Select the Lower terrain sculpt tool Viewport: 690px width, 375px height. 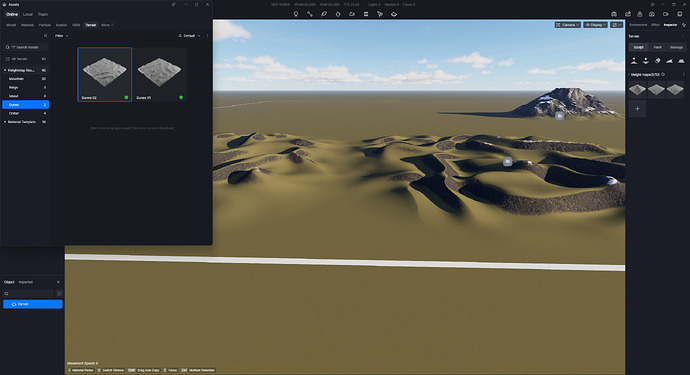(646, 61)
